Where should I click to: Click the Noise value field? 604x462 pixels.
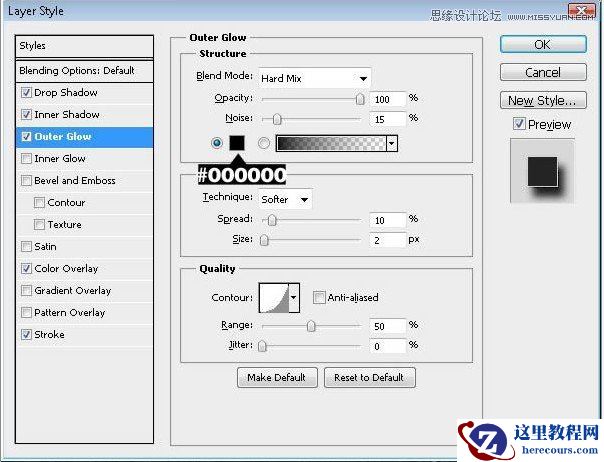[388, 119]
